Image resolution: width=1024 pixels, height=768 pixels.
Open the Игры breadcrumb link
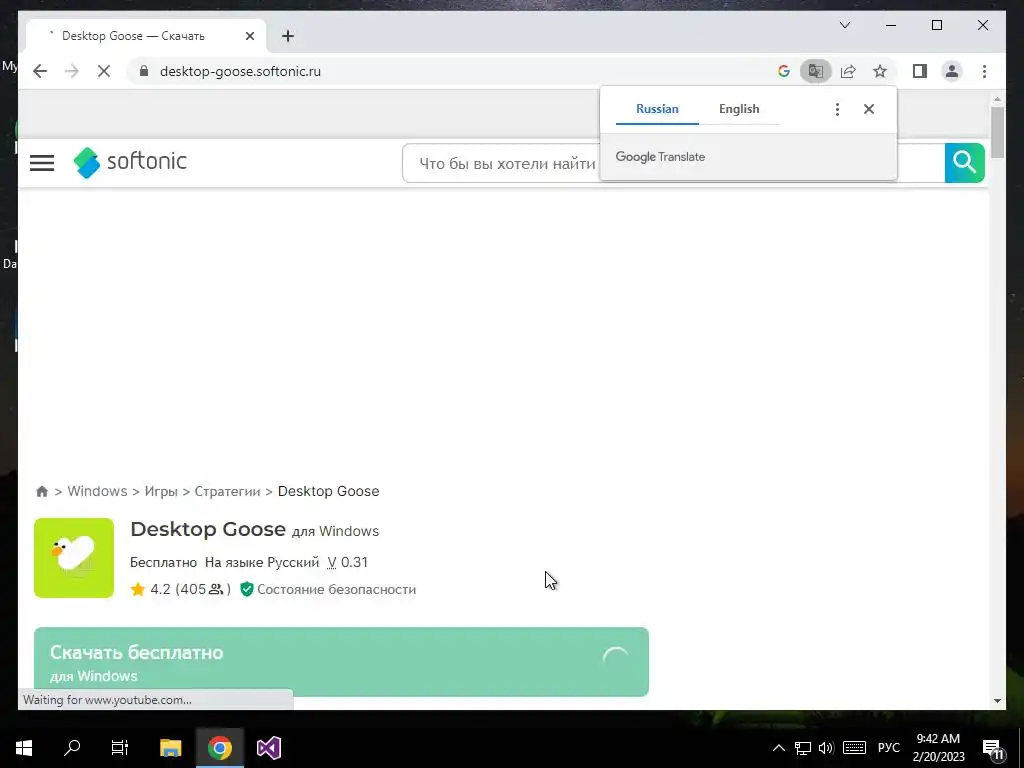[161, 491]
